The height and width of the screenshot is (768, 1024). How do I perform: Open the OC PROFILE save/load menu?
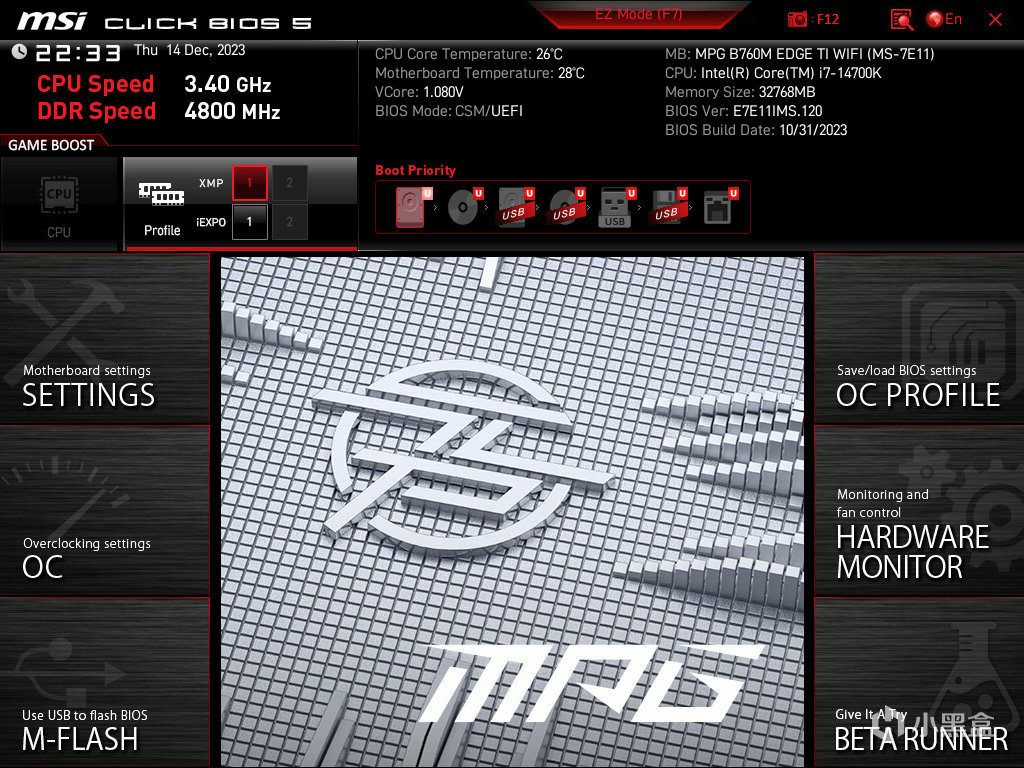919,339
